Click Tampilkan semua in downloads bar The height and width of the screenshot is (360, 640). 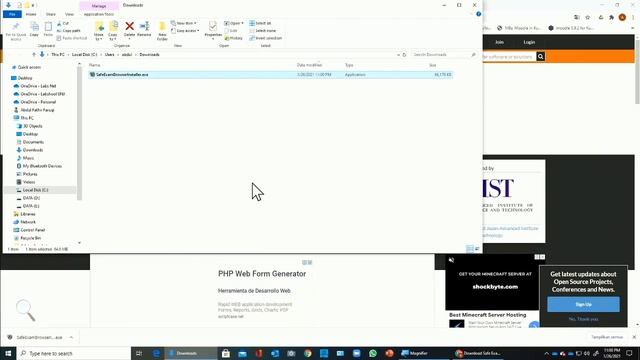(x=607, y=337)
